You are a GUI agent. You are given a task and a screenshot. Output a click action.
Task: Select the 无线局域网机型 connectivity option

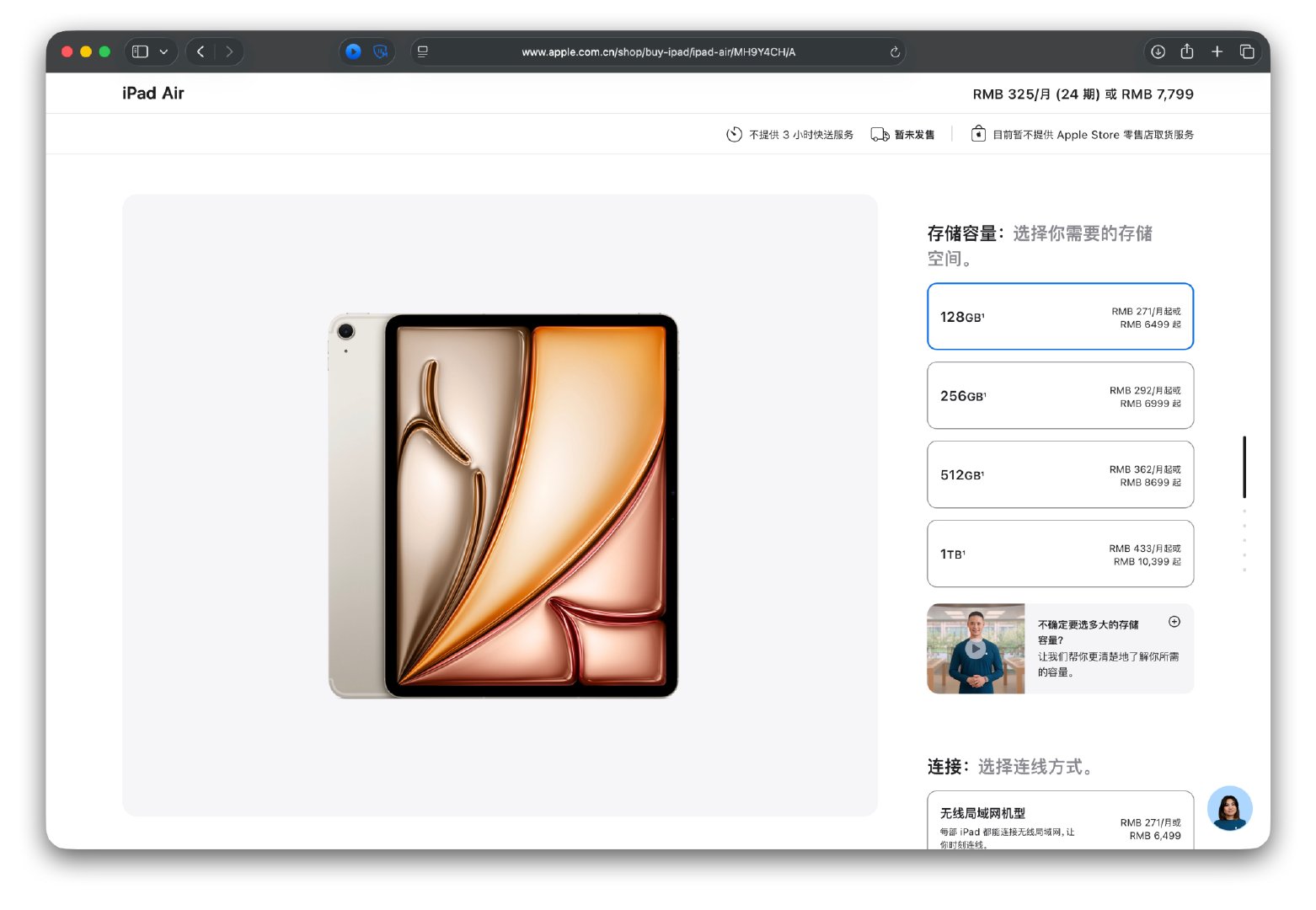pos(1060,821)
